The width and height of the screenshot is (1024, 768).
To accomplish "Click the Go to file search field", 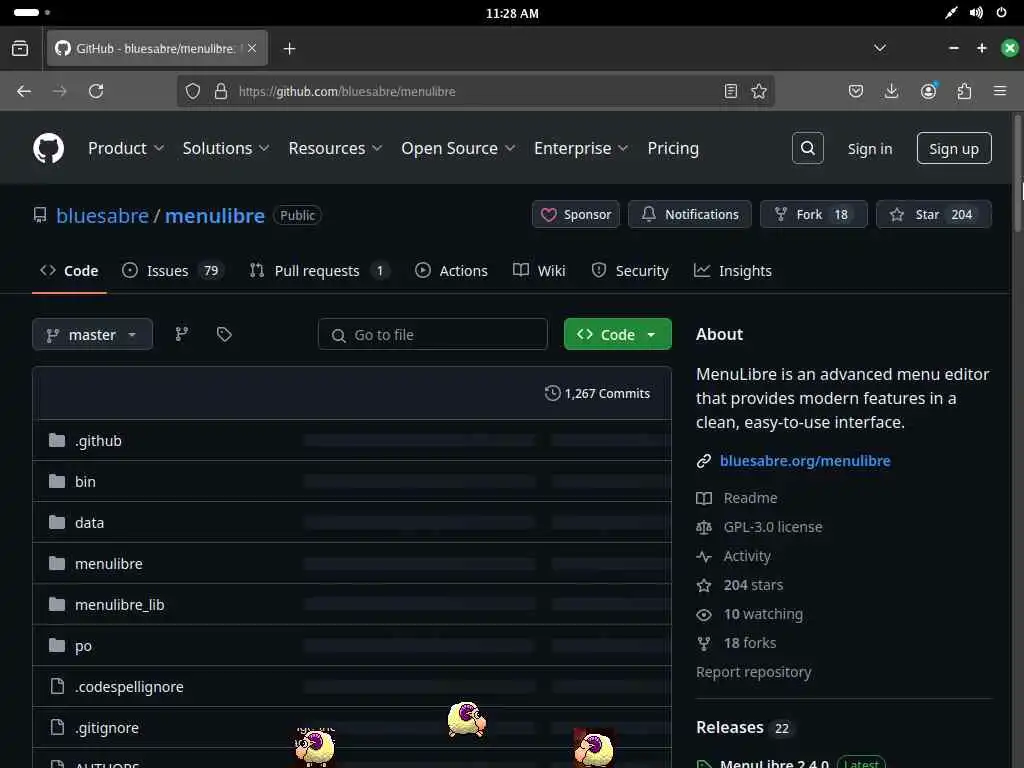I will tap(432, 334).
